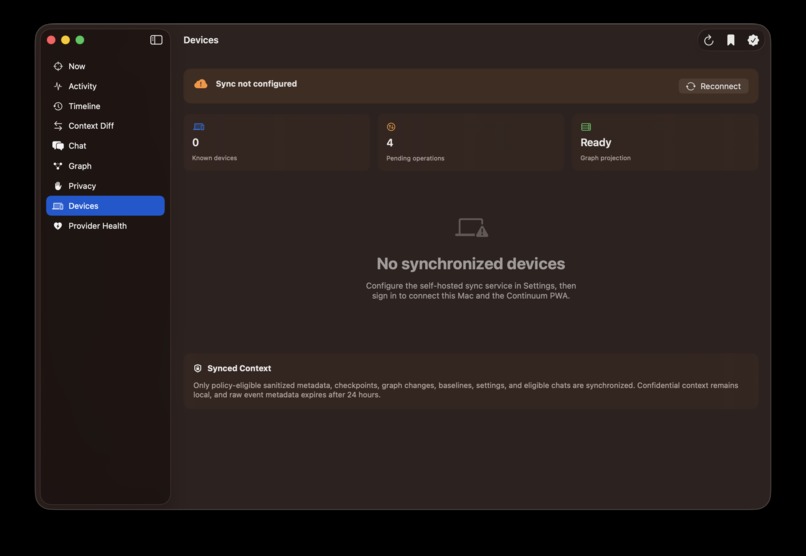Viewport: 806px width, 556px height.
Task: Maximize window with green button
Action: [80, 40]
